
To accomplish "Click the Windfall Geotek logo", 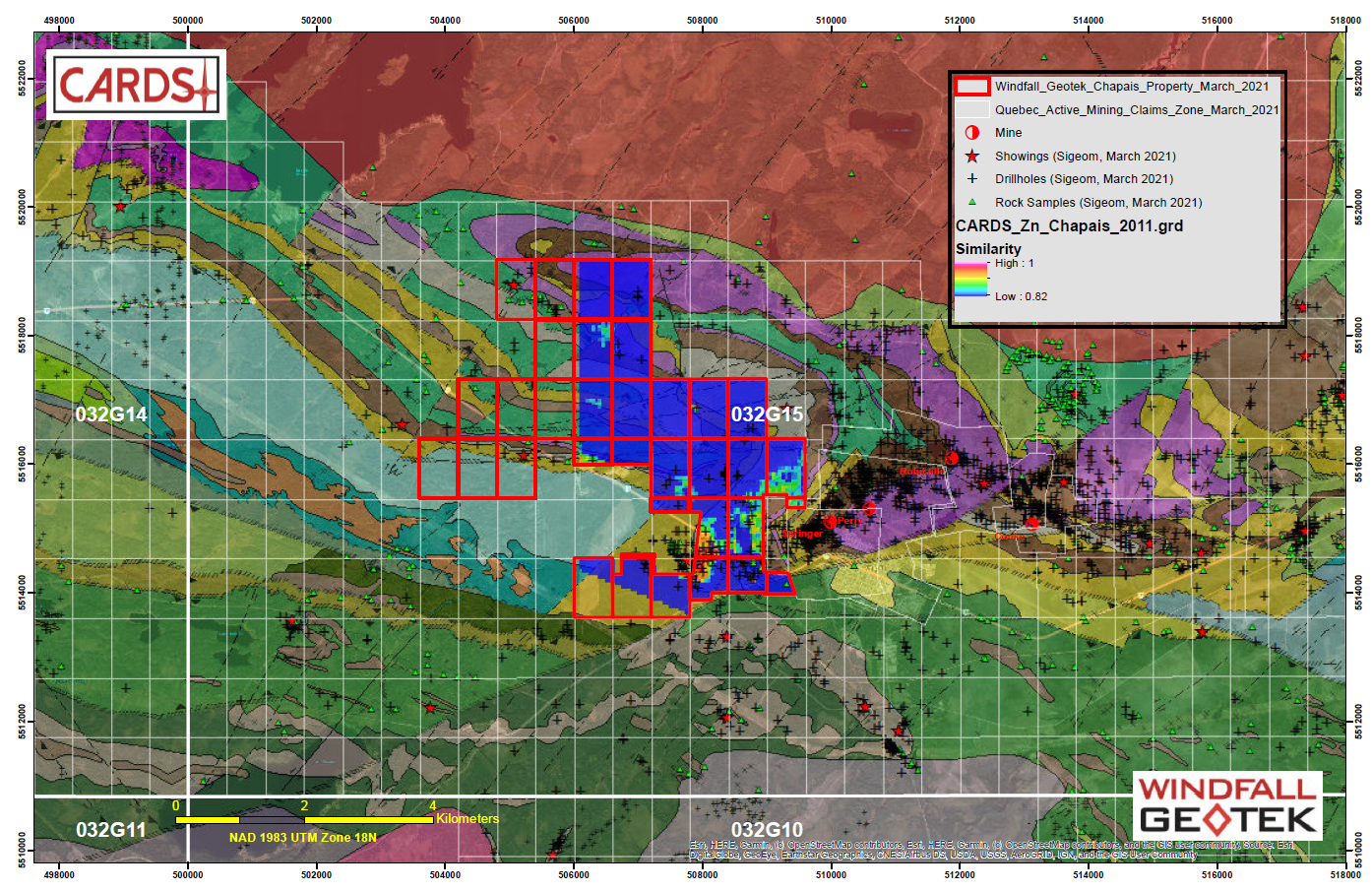I will 1228,805.
